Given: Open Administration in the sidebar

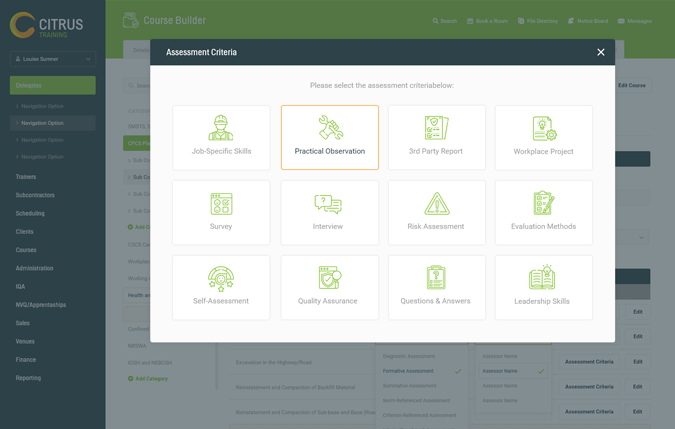Looking at the screenshot, I should [x=34, y=268].
